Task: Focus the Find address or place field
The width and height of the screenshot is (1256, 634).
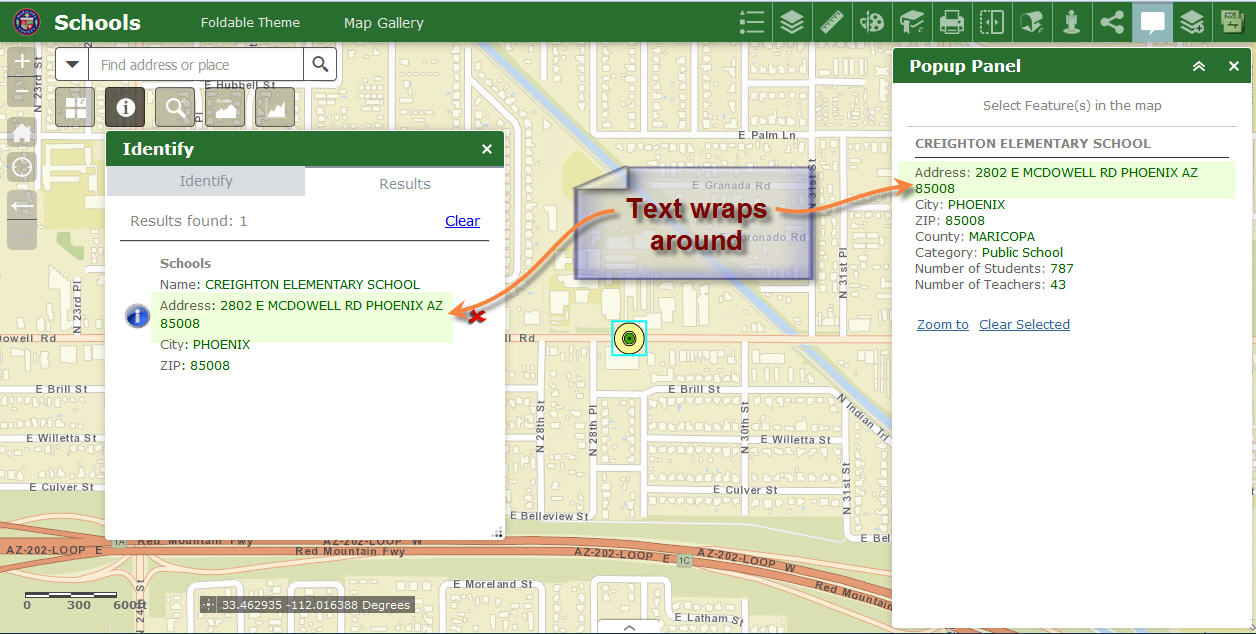Action: (196, 65)
